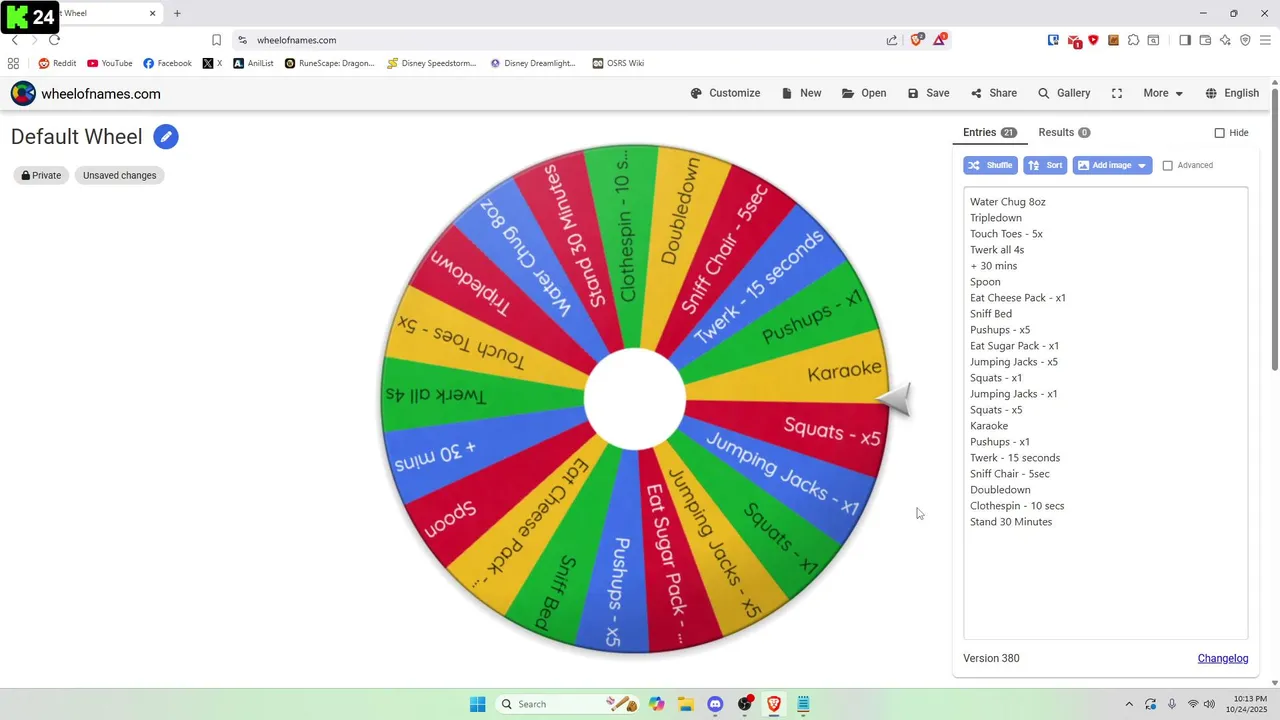1280x720 pixels.
Task: Open browser hamburger main menu
Action: pos(1265,40)
